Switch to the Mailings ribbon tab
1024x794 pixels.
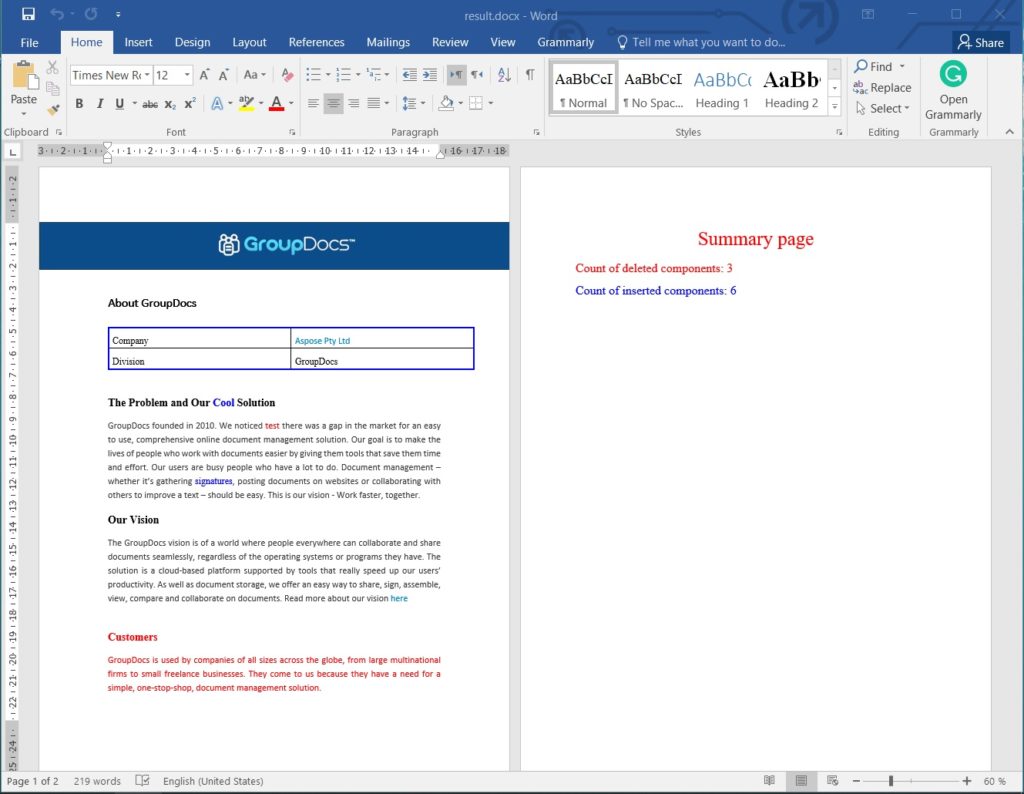tap(388, 42)
